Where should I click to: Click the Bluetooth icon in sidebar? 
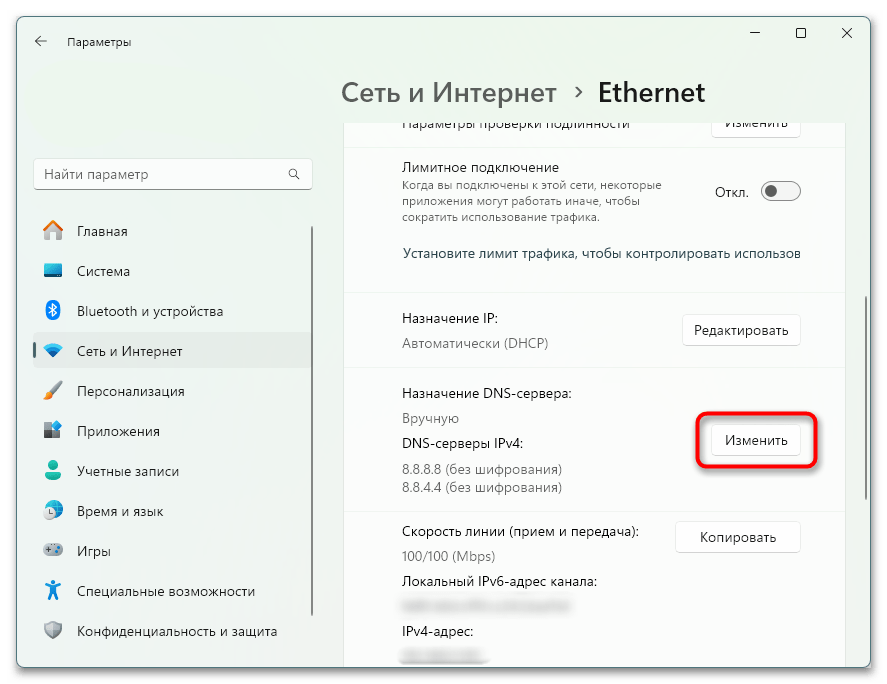pyautogui.click(x=53, y=311)
